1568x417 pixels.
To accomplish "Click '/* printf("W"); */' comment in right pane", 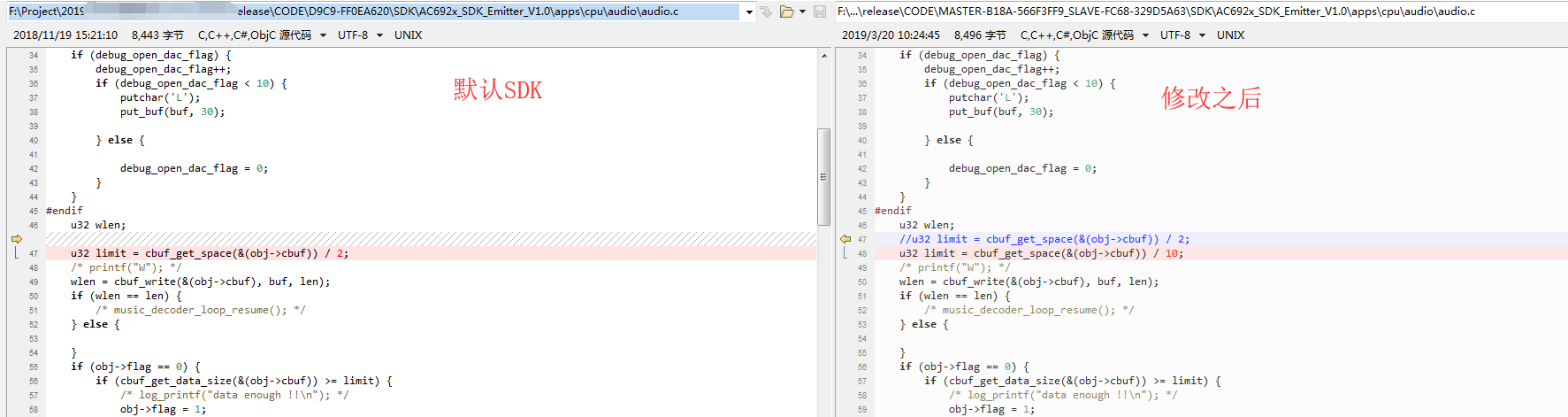I will (955, 267).
